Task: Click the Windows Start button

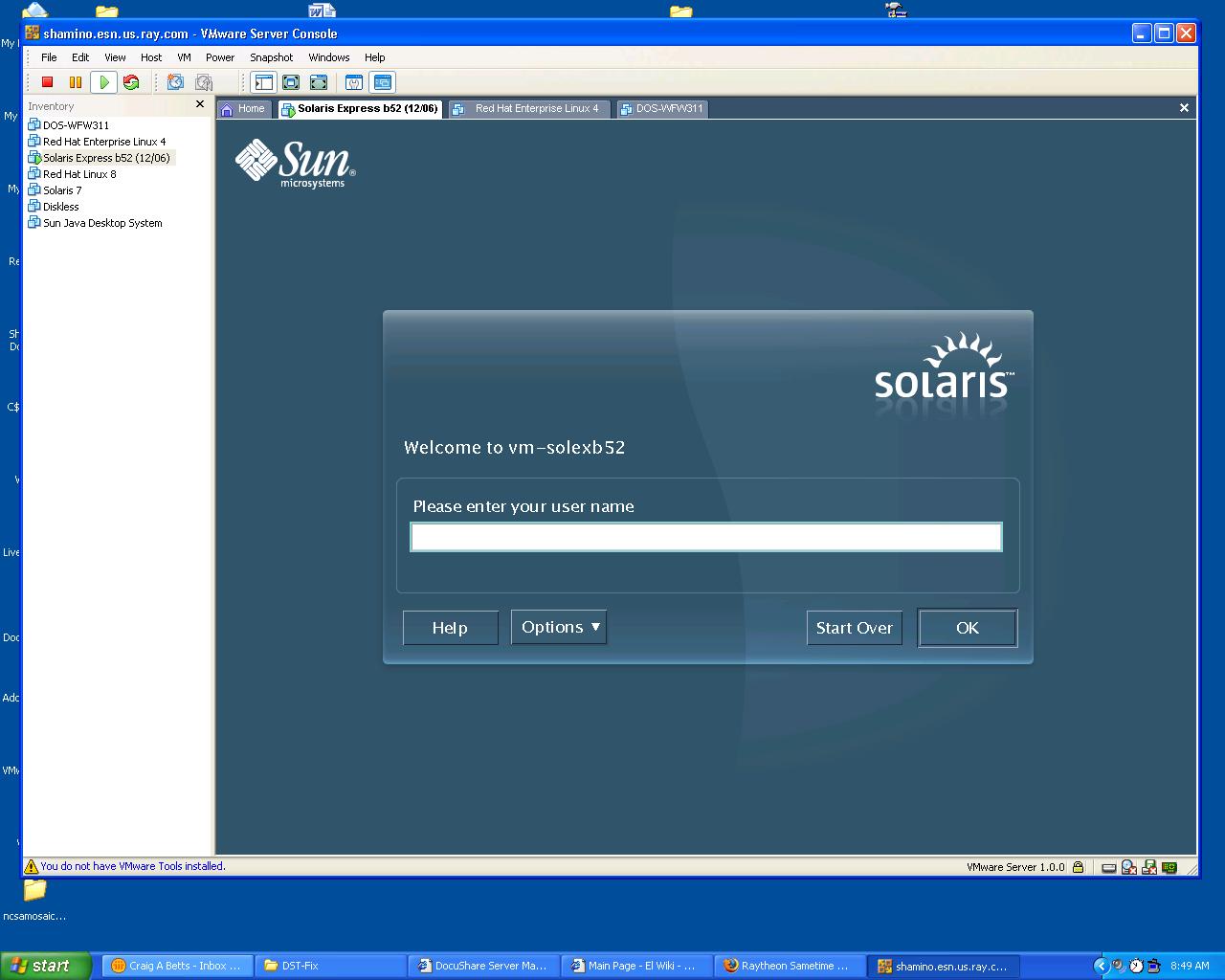Action: 45,966
